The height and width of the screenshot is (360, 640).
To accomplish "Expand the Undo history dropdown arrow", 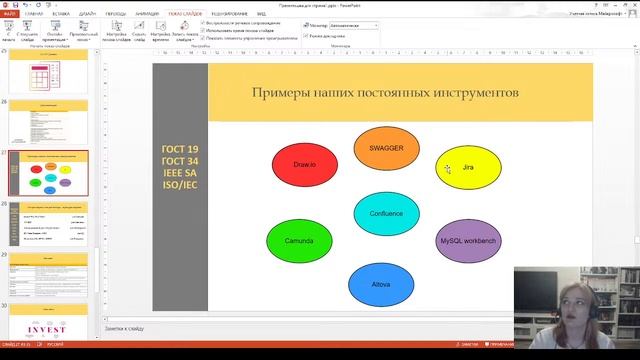I will point(31,5).
